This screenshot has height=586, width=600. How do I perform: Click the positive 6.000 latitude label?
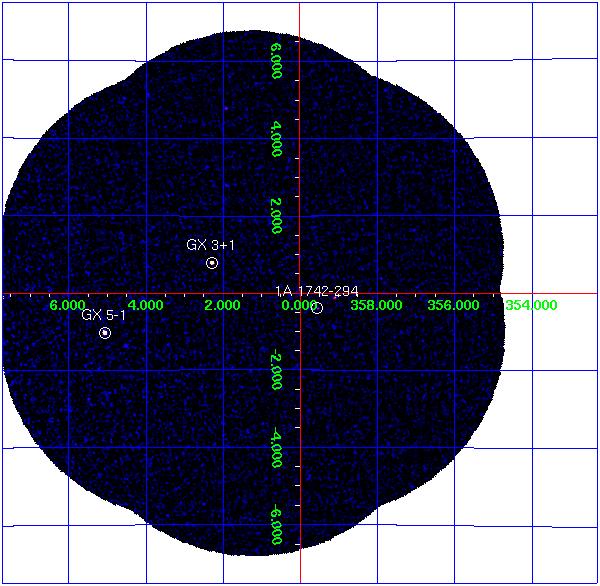point(277,60)
